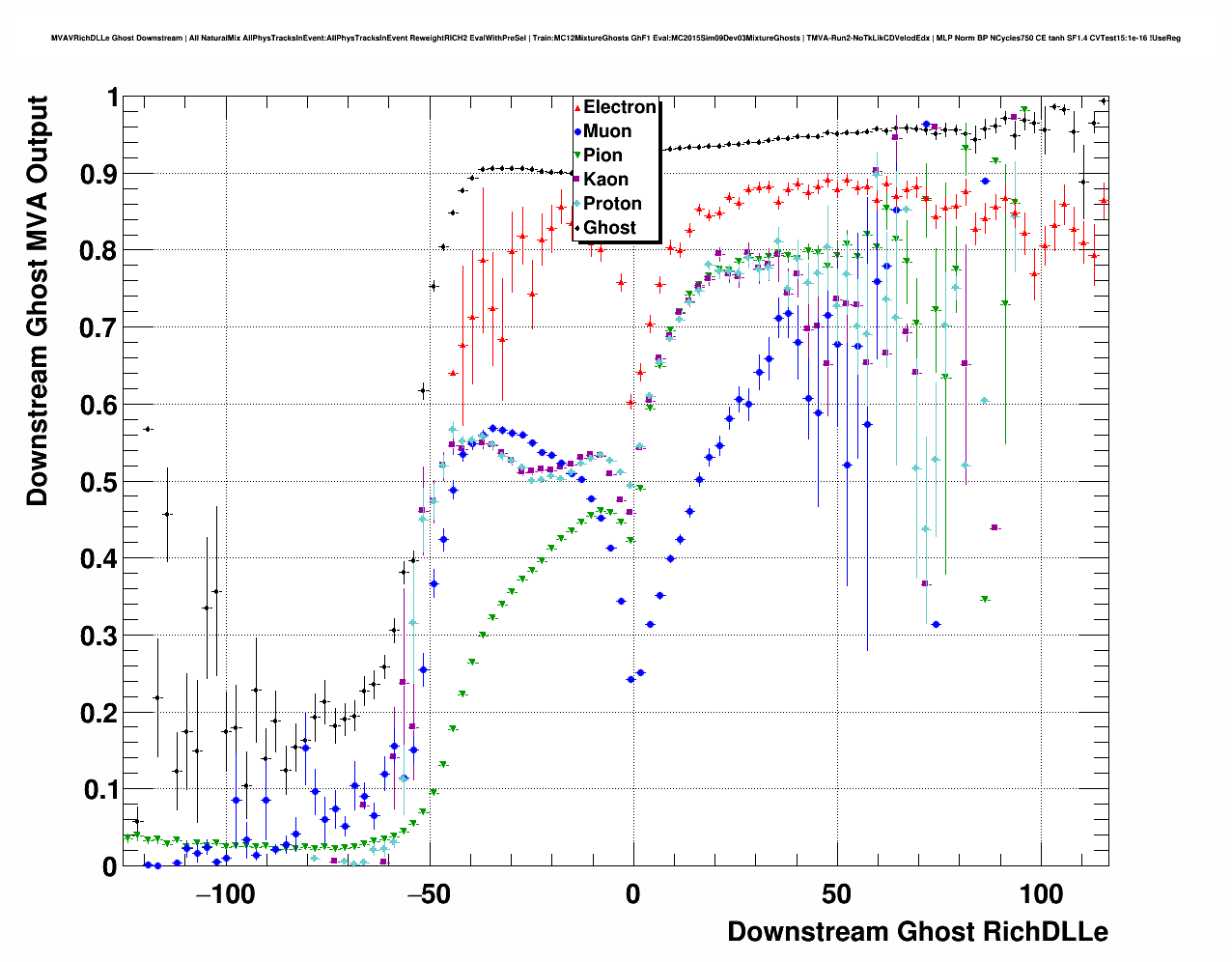Click the green triangle Pion legend marker
The width and height of the screenshot is (1232, 962).
[x=577, y=156]
